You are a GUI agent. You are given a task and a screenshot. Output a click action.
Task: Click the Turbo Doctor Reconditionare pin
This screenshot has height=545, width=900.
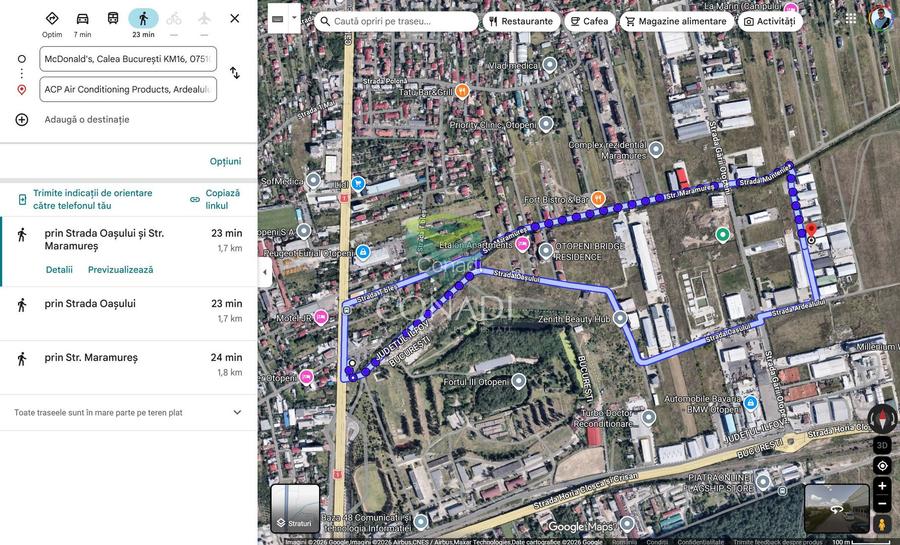click(x=649, y=417)
